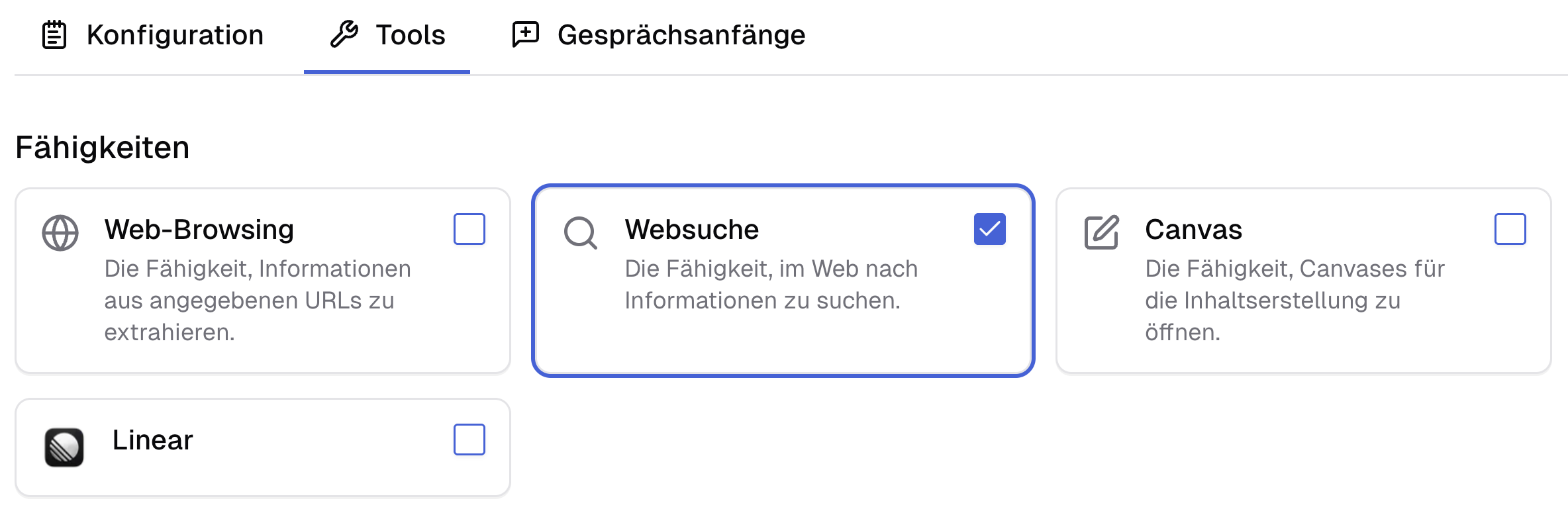The width and height of the screenshot is (1568, 511).
Task: Enable the Canvas capability checkbox
Action: [1510, 228]
